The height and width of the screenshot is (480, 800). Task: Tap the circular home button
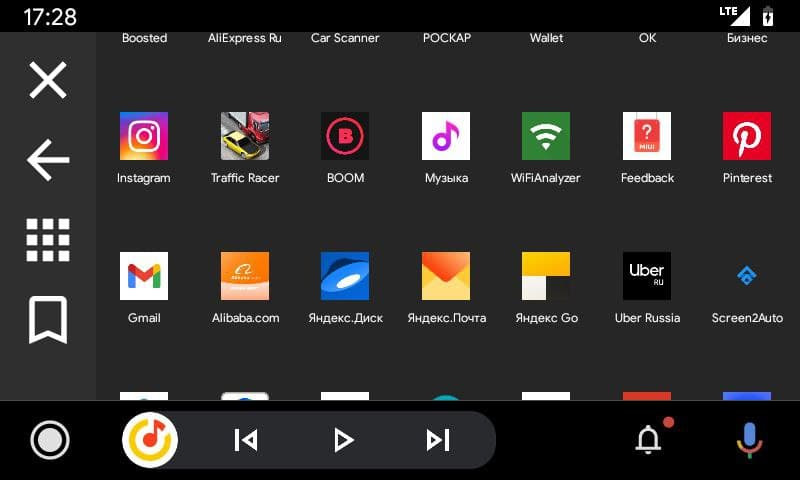[x=50, y=440]
